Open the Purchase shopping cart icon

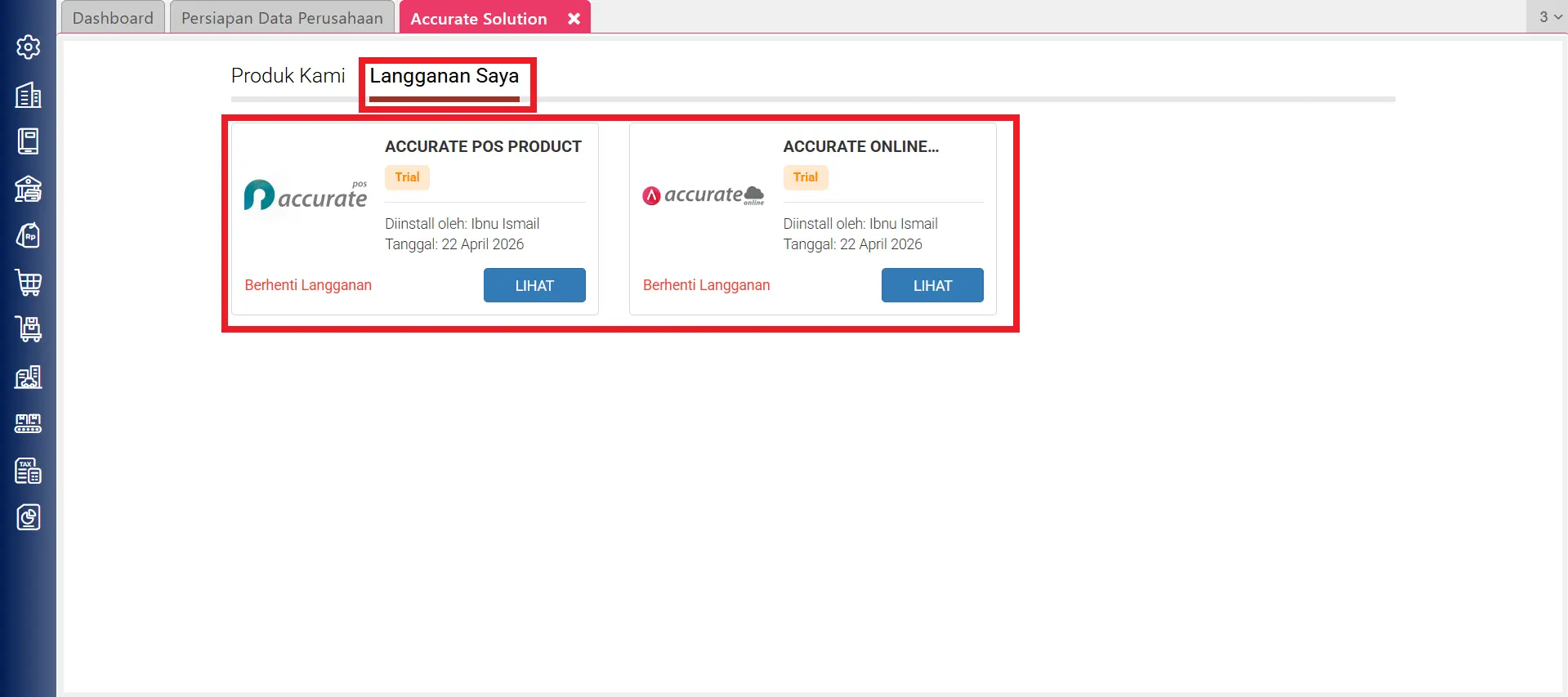tap(29, 283)
